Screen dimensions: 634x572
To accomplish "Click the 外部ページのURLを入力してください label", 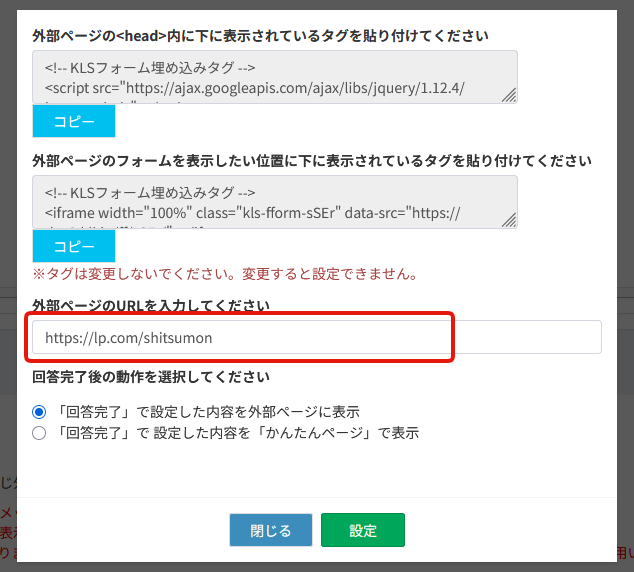I will [x=151, y=305].
